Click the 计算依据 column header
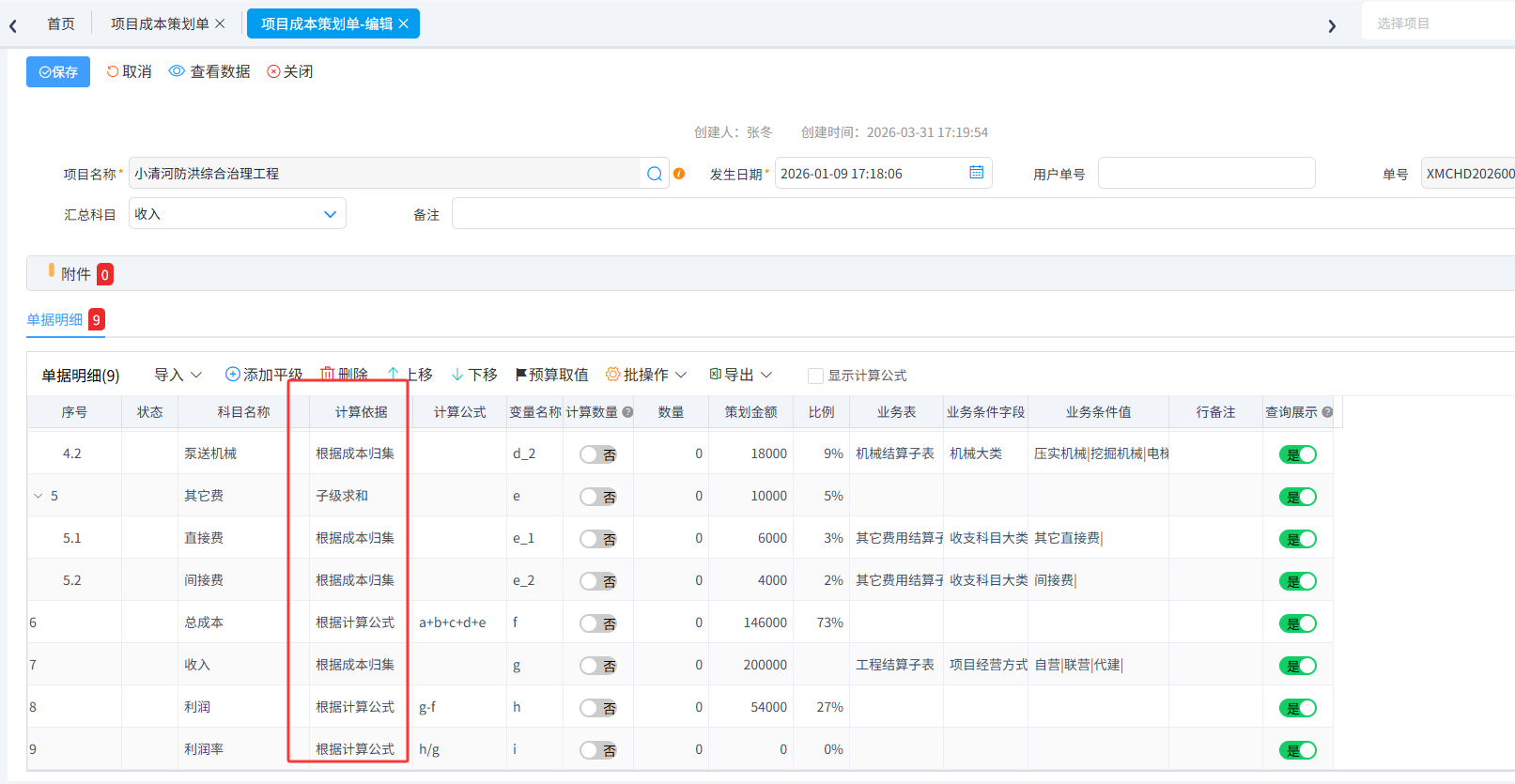Screen dimensions: 1515x784 362,412
